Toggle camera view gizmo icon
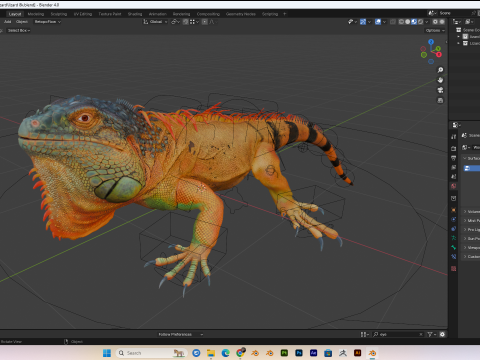The width and height of the screenshot is (480, 360). coord(440,90)
